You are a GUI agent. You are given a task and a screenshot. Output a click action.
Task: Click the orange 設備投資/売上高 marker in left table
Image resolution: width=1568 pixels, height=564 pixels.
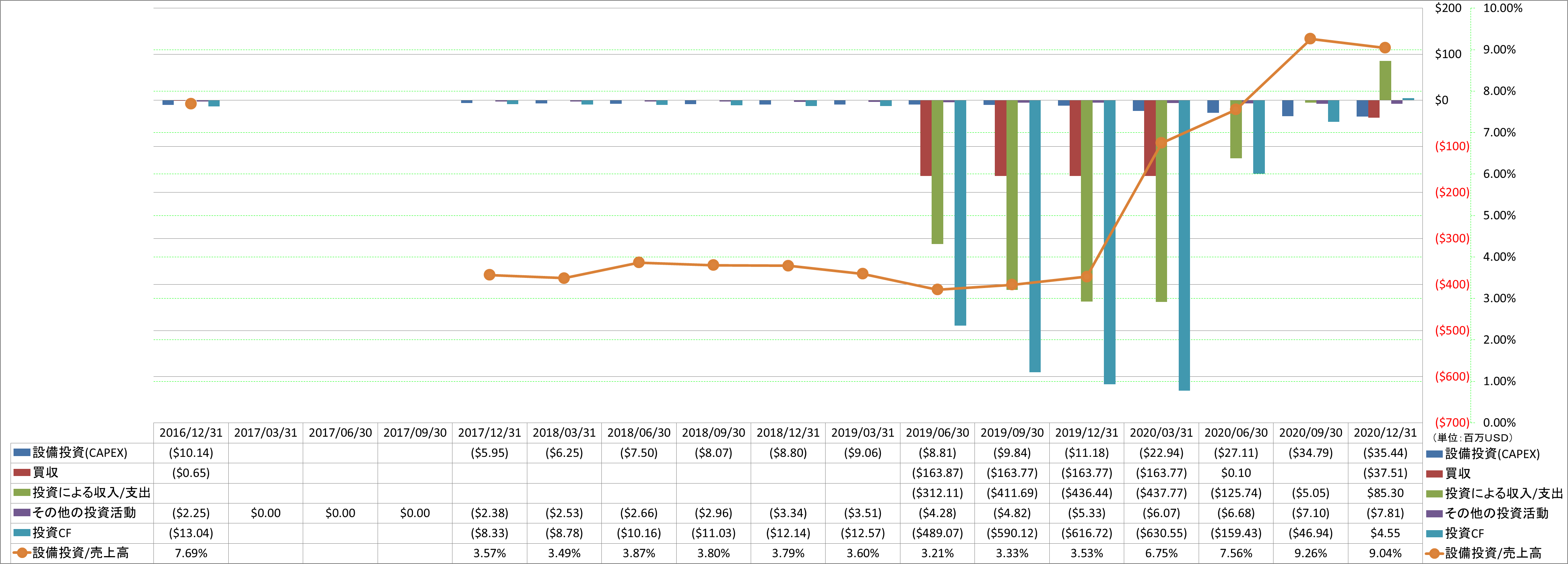[22, 553]
